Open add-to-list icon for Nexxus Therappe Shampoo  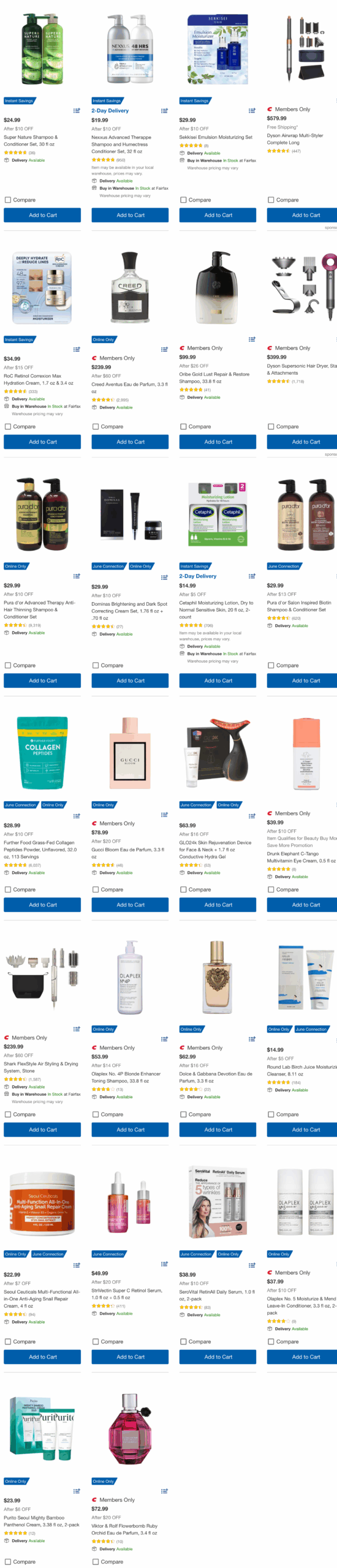[x=164, y=111]
